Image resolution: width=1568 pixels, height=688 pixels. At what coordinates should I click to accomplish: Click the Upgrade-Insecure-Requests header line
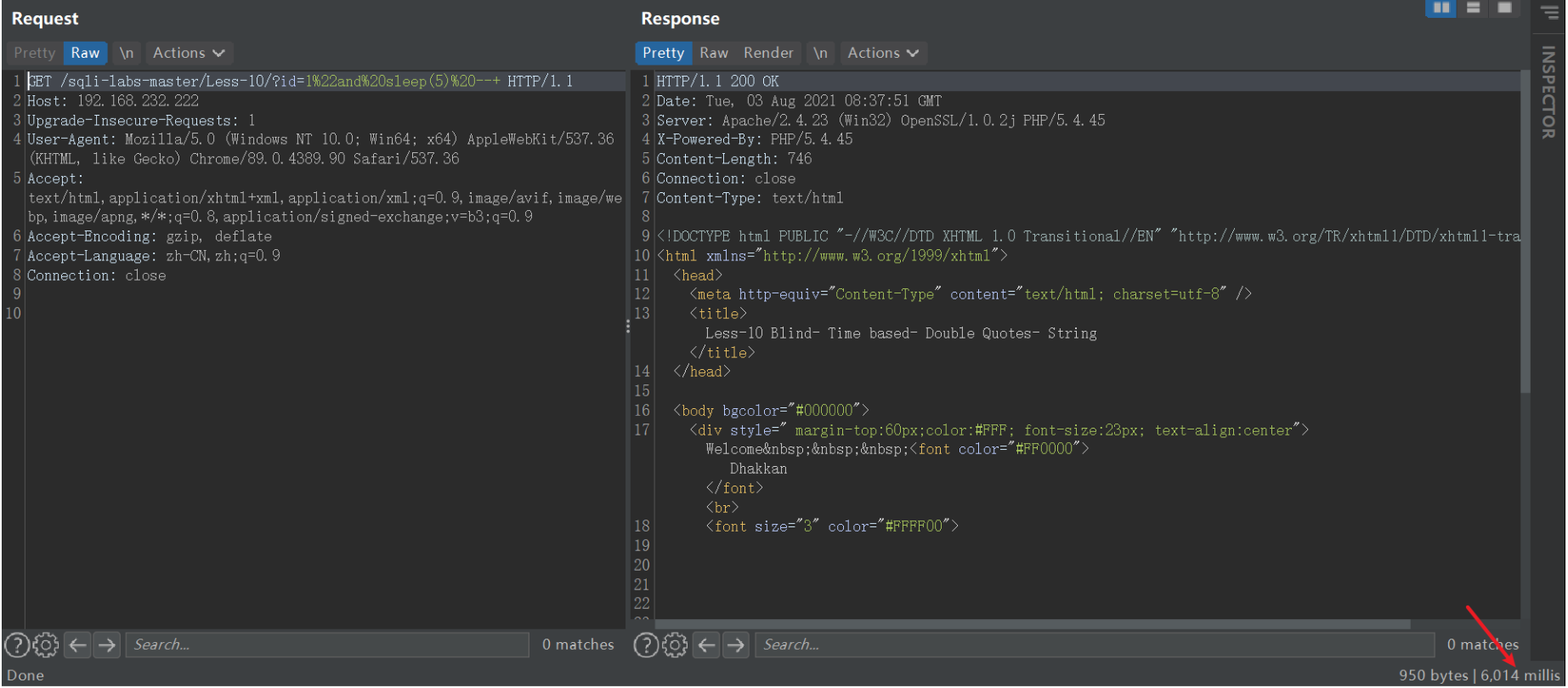click(141, 121)
